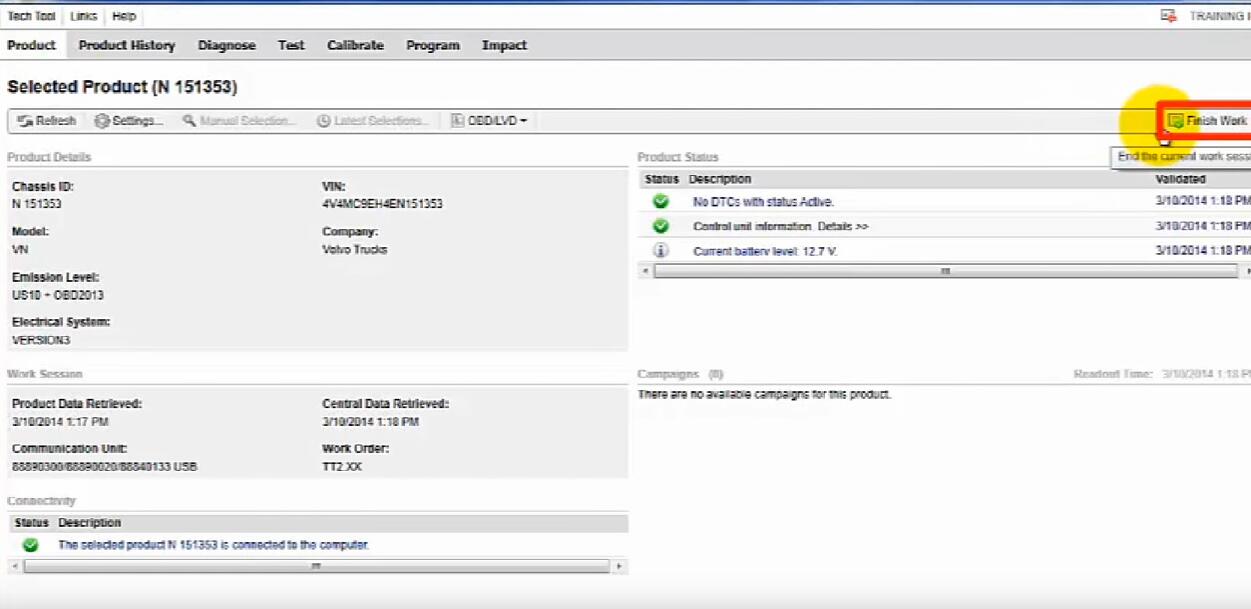
Task: Select Chassis ID value 'N 151353'
Action: pyautogui.click(x=36, y=204)
